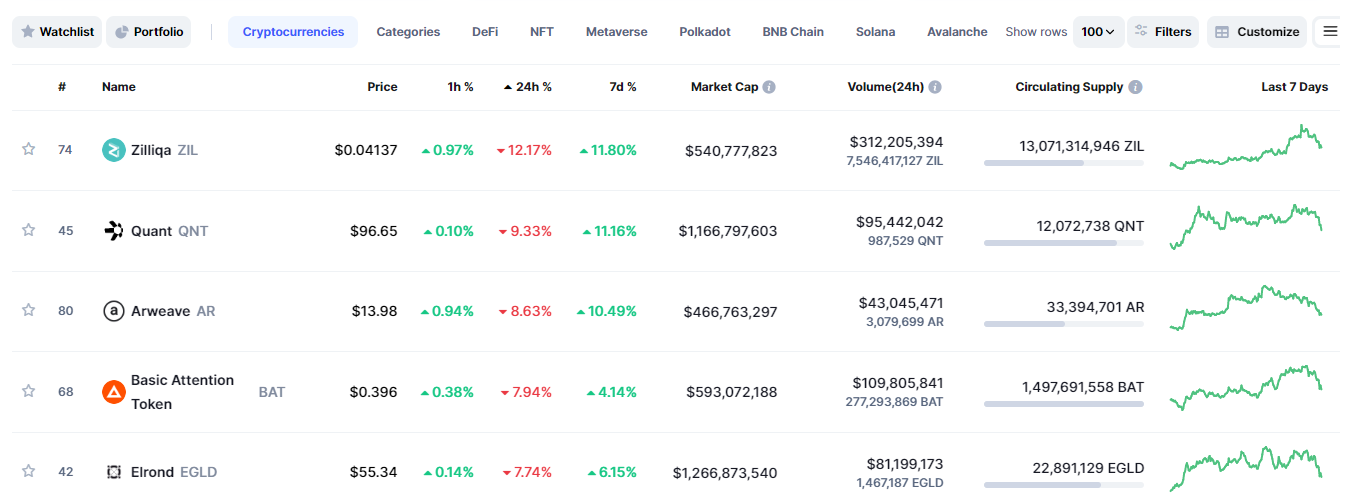Switch to the Solana tab
This screenshot has width=1349, height=496.
pyautogui.click(x=876, y=32)
